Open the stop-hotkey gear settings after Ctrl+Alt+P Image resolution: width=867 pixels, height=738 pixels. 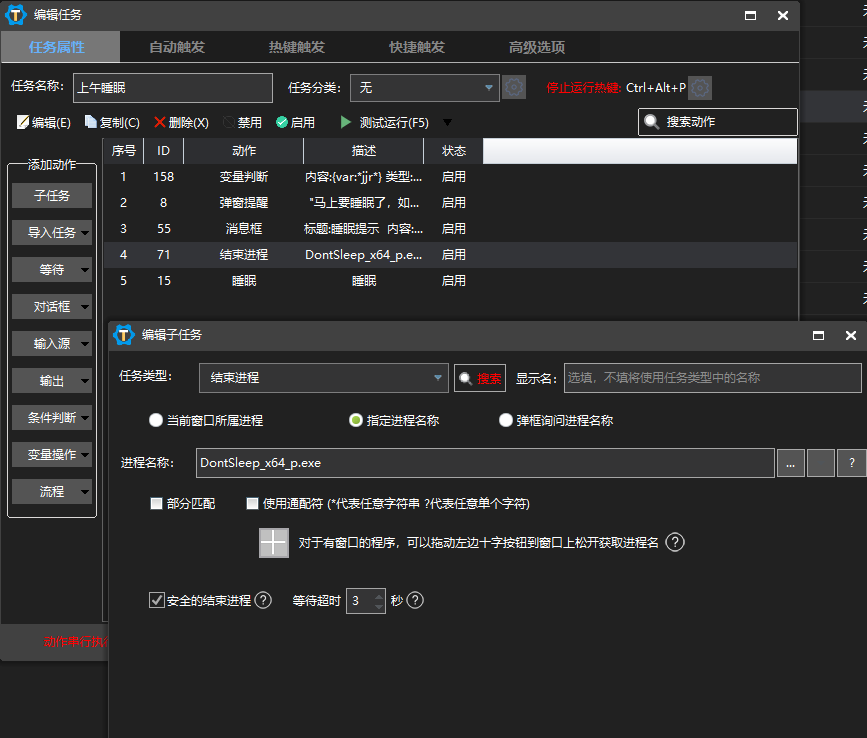coord(700,88)
